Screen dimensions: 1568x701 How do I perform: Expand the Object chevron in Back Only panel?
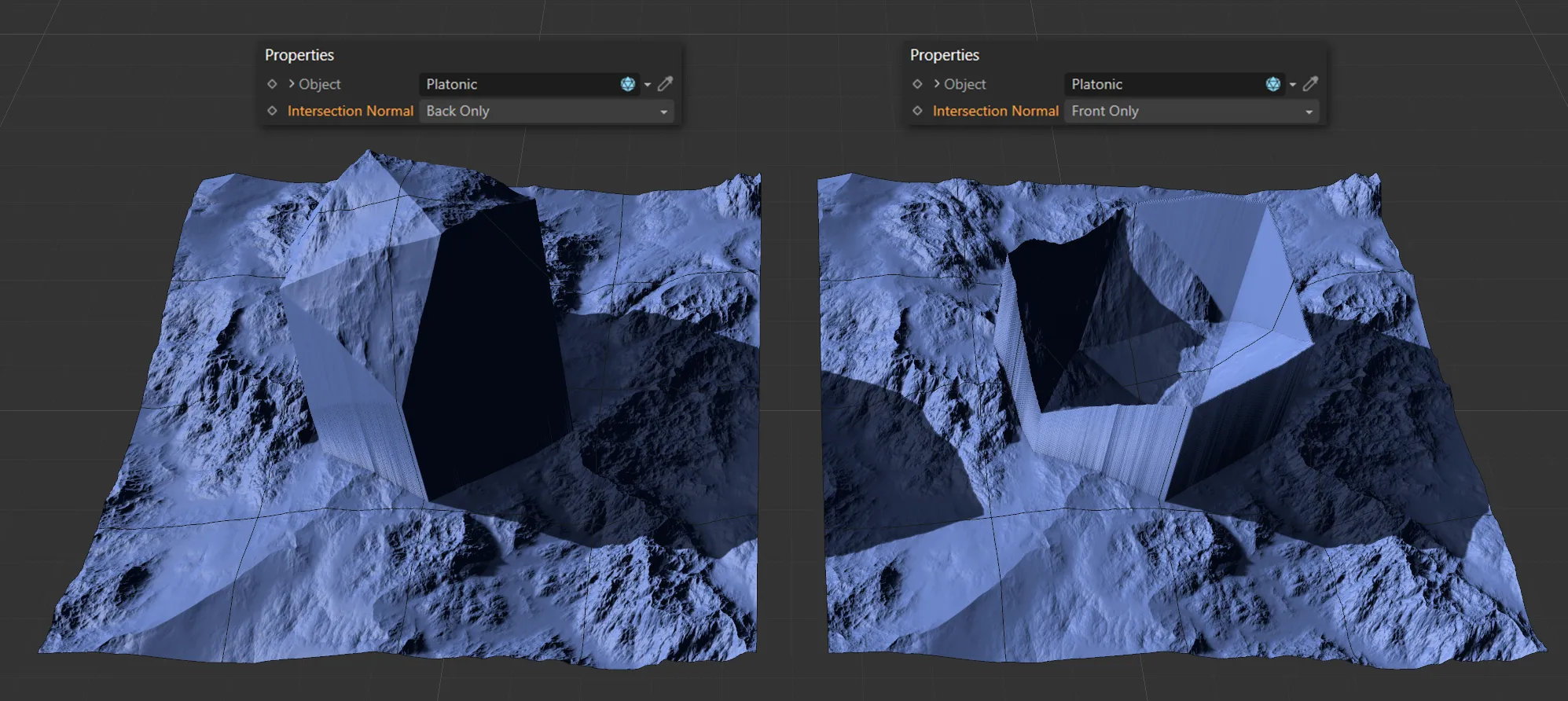pyautogui.click(x=292, y=84)
